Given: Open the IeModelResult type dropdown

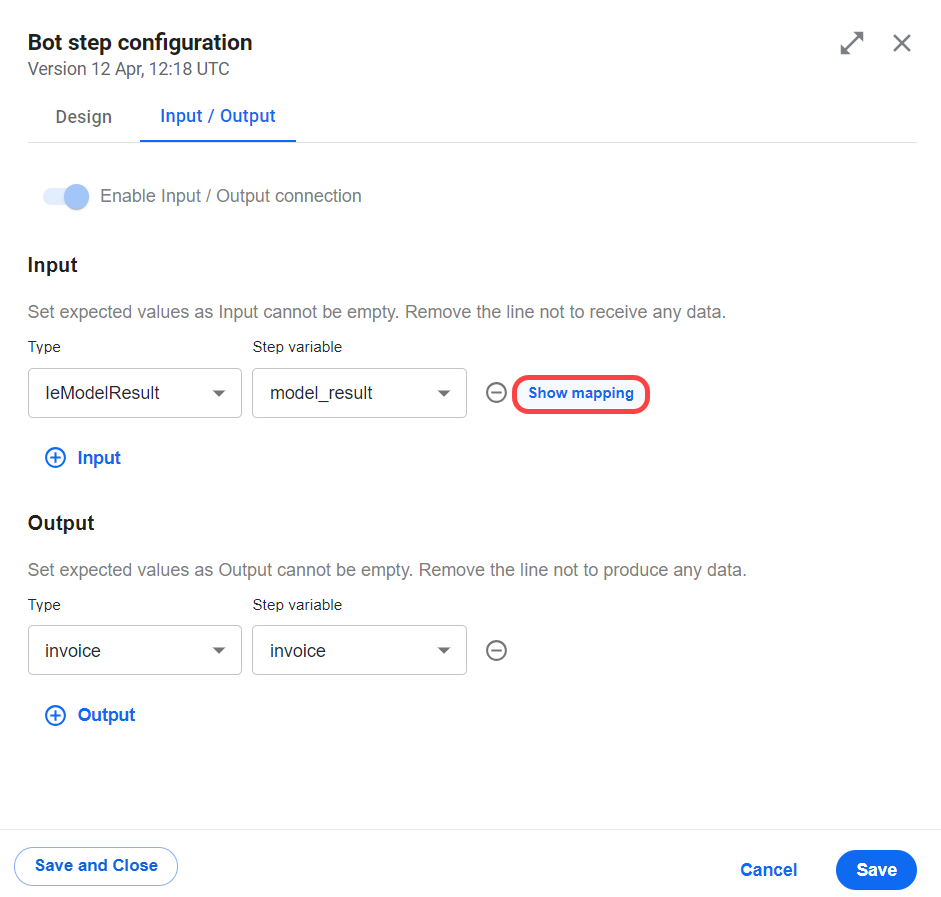Looking at the screenshot, I should click(135, 393).
